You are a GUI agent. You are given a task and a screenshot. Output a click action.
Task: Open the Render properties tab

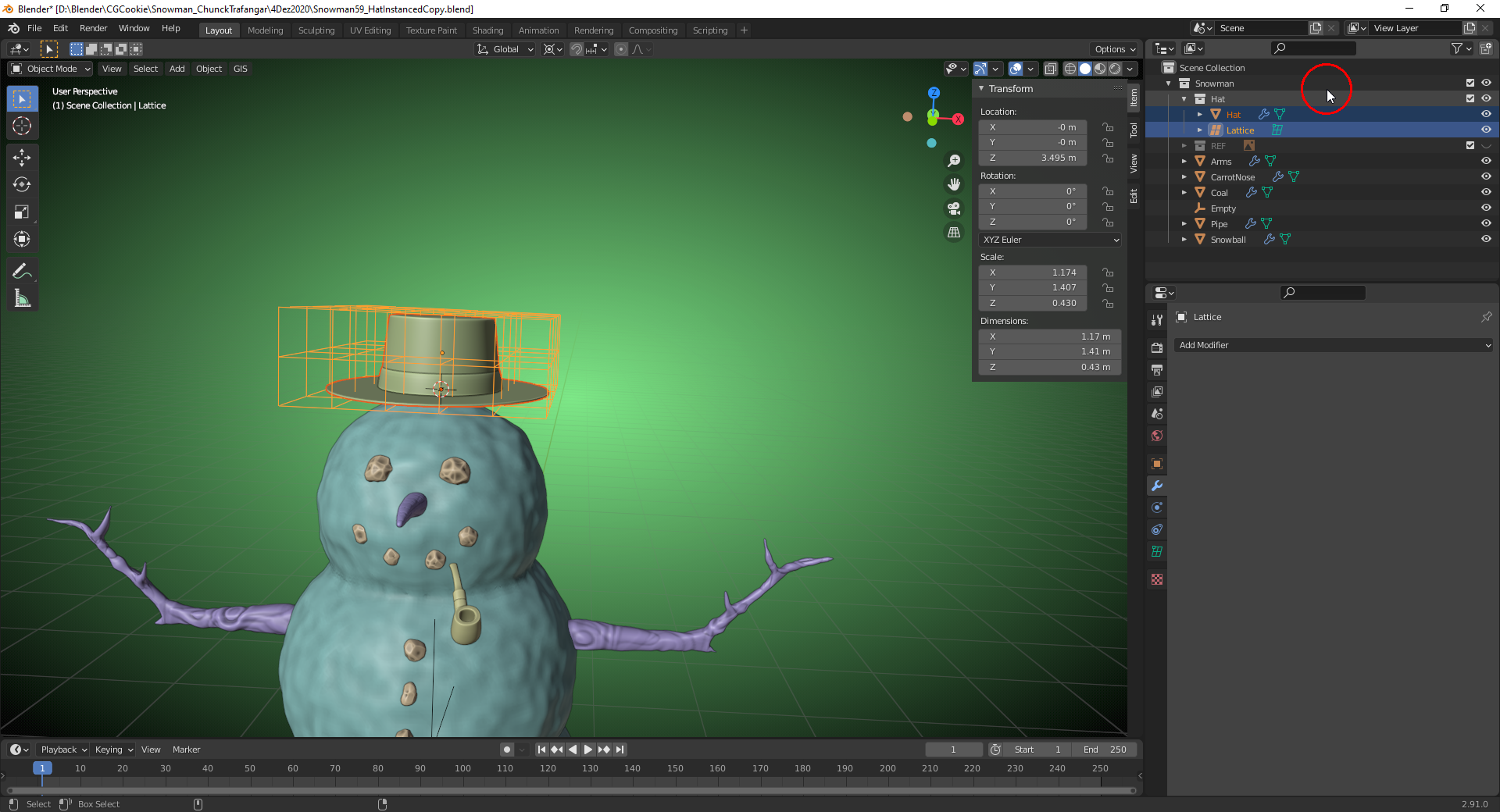point(1157,347)
